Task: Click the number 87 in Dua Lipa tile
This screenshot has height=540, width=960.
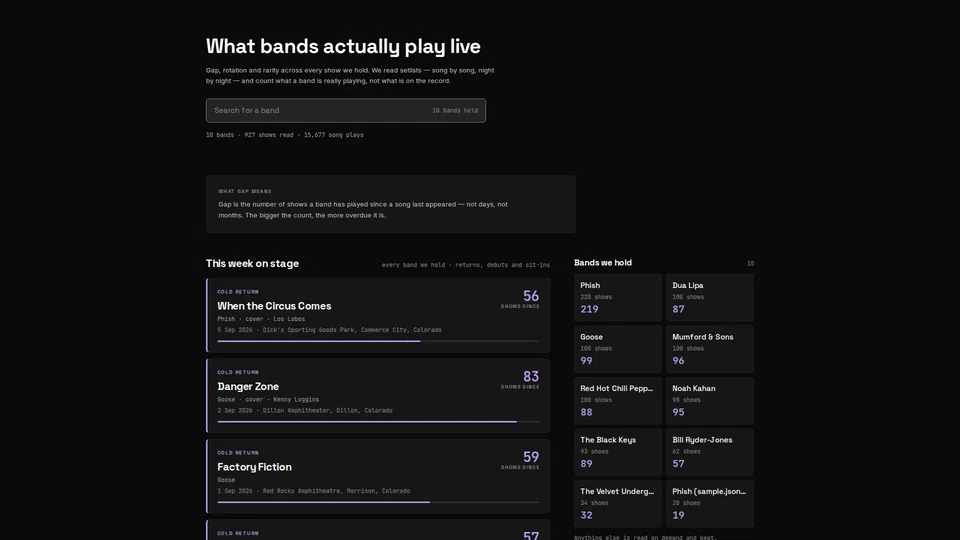Action: [678, 309]
